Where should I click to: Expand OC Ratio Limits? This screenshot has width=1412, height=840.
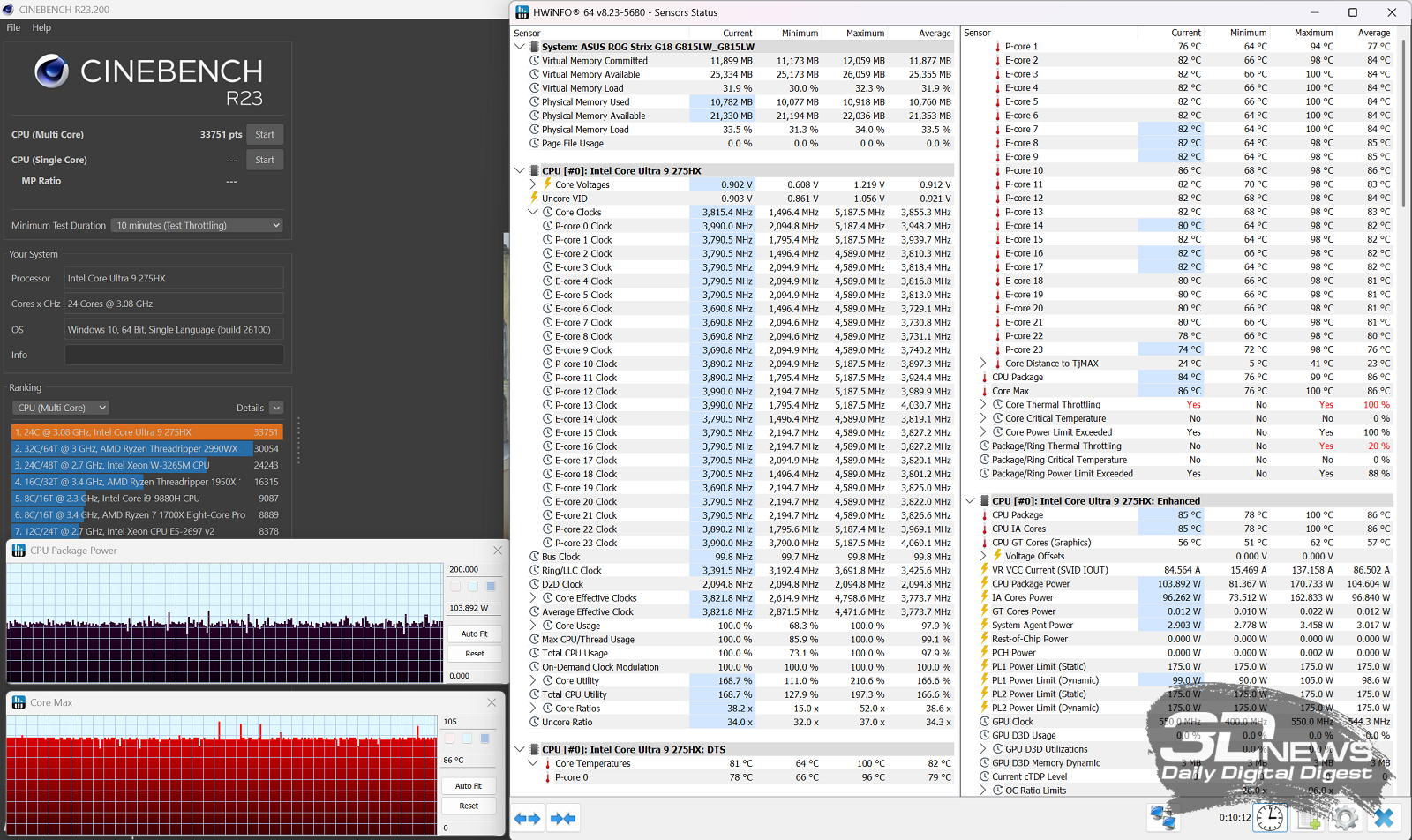point(983,790)
